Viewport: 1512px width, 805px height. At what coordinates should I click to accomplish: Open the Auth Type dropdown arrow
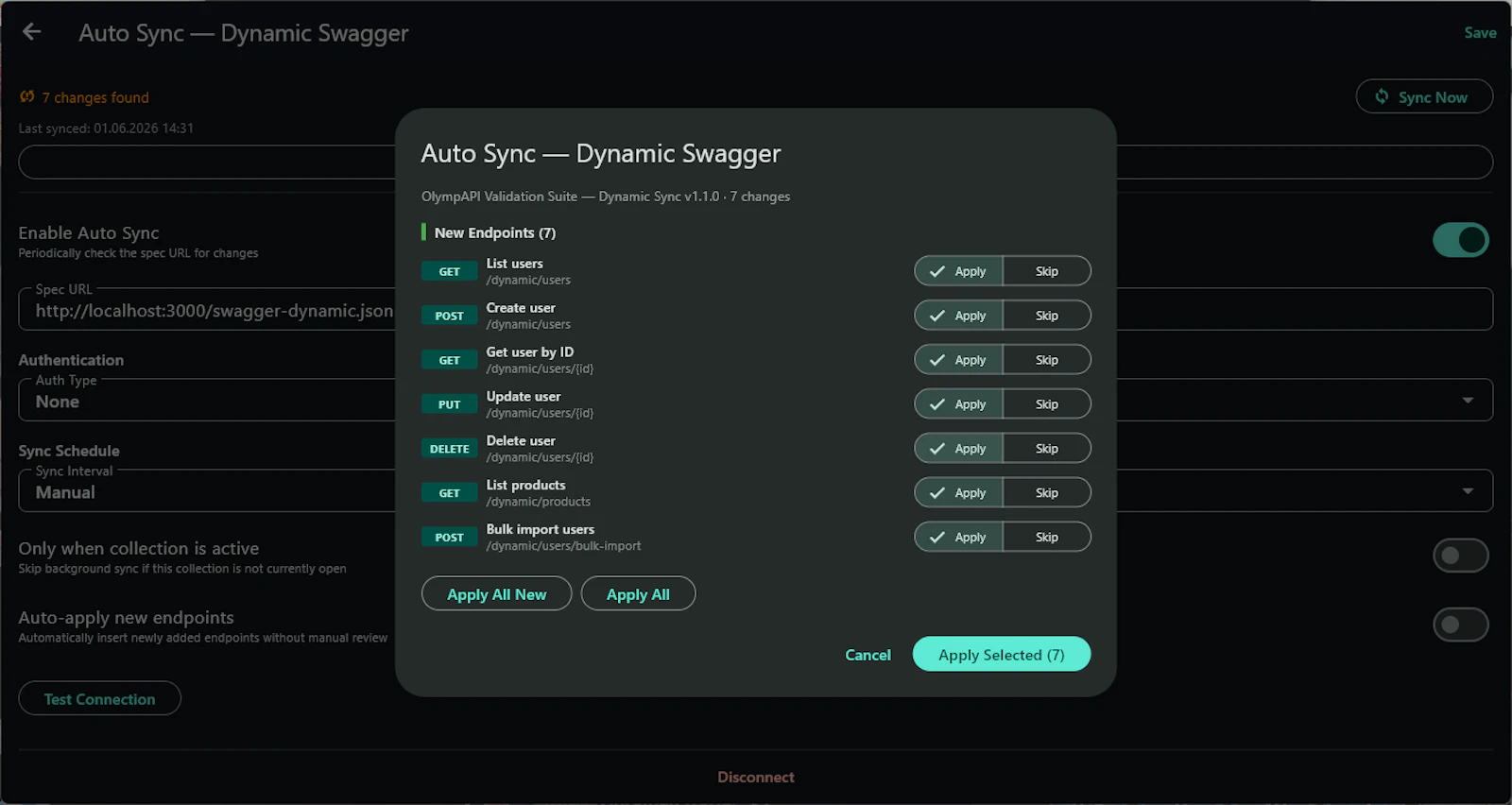pyautogui.click(x=1468, y=401)
